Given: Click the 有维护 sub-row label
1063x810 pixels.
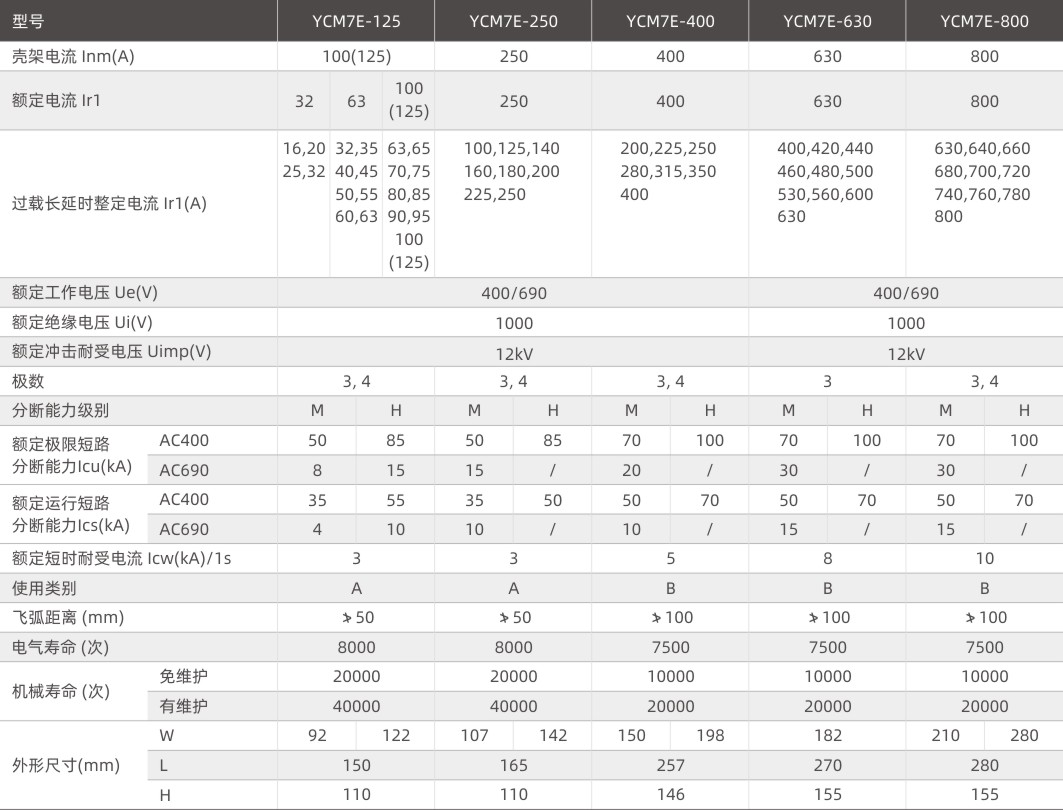Looking at the screenshot, I should 183,706.
